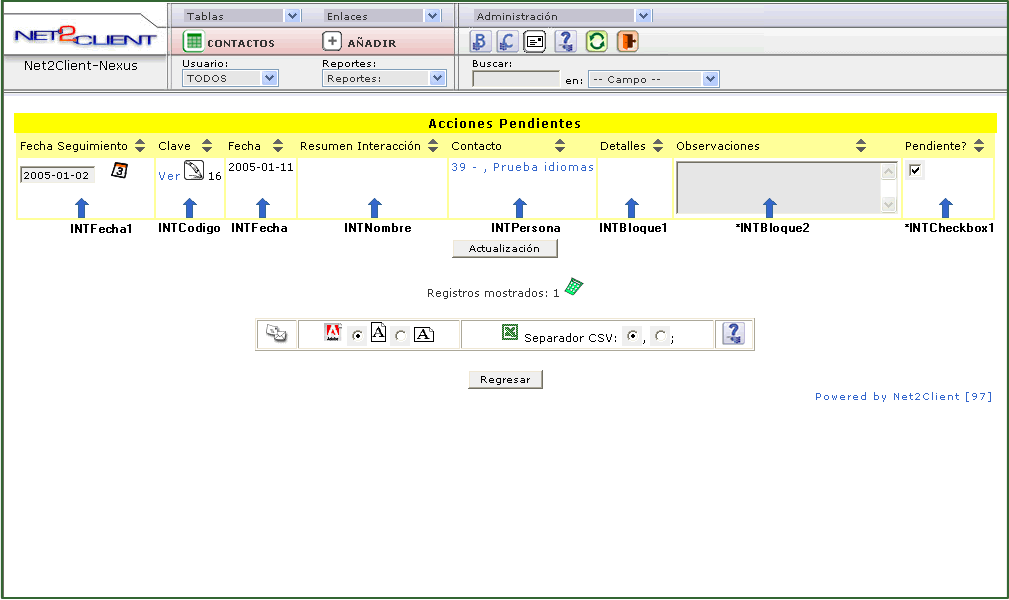Open the Tablas menu
Image resolution: width=1009 pixels, height=600 pixels.
pyautogui.click(x=242, y=16)
